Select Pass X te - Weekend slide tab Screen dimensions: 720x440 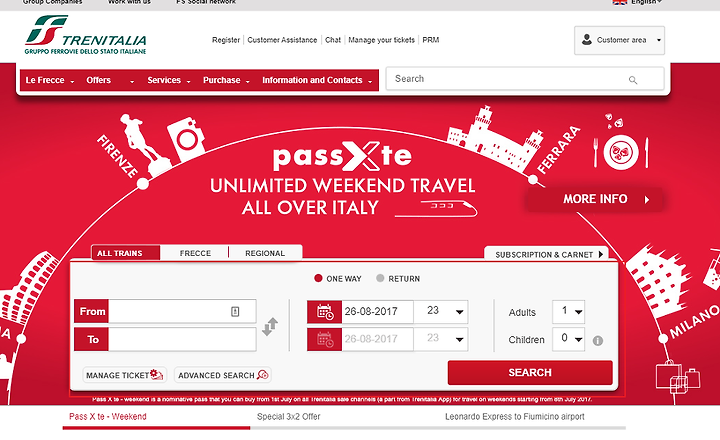coord(108,417)
